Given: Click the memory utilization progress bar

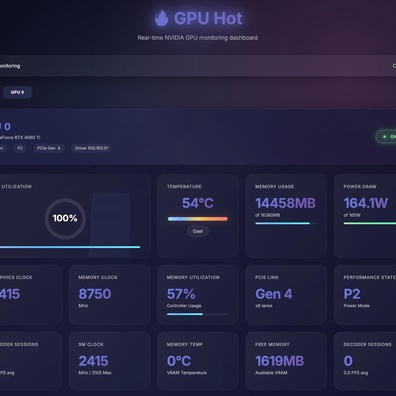Looking at the screenshot, I should click(x=198, y=314).
